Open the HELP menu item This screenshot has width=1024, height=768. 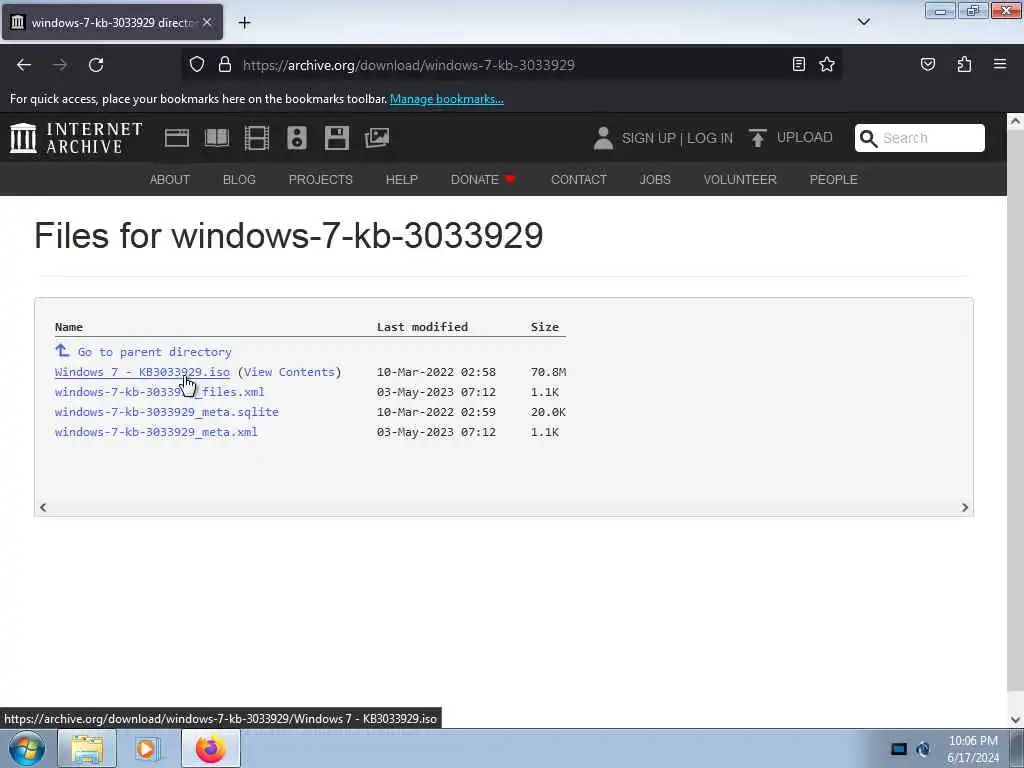click(402, 180)
